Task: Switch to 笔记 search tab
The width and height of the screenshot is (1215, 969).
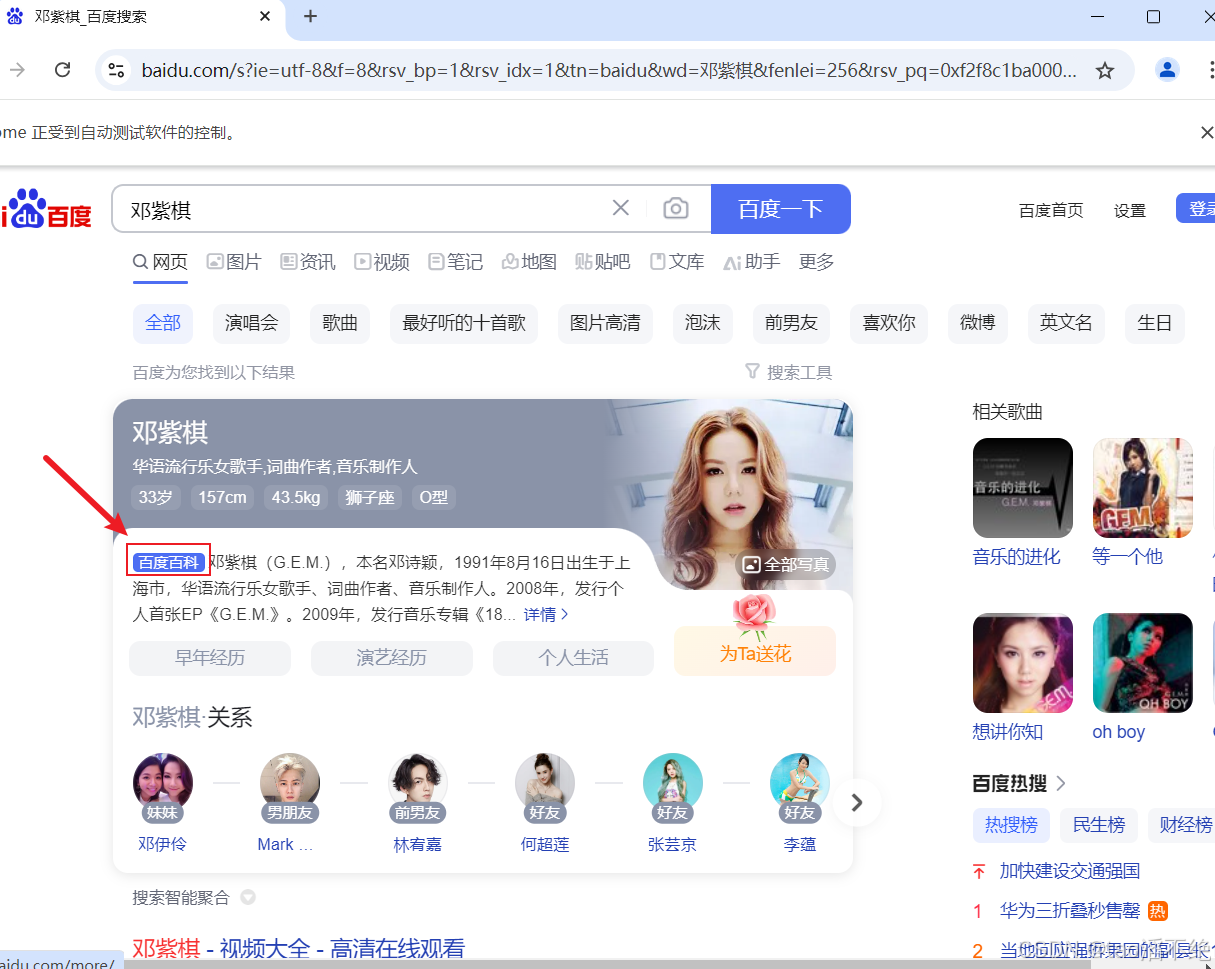Action: tap(456, 262)
